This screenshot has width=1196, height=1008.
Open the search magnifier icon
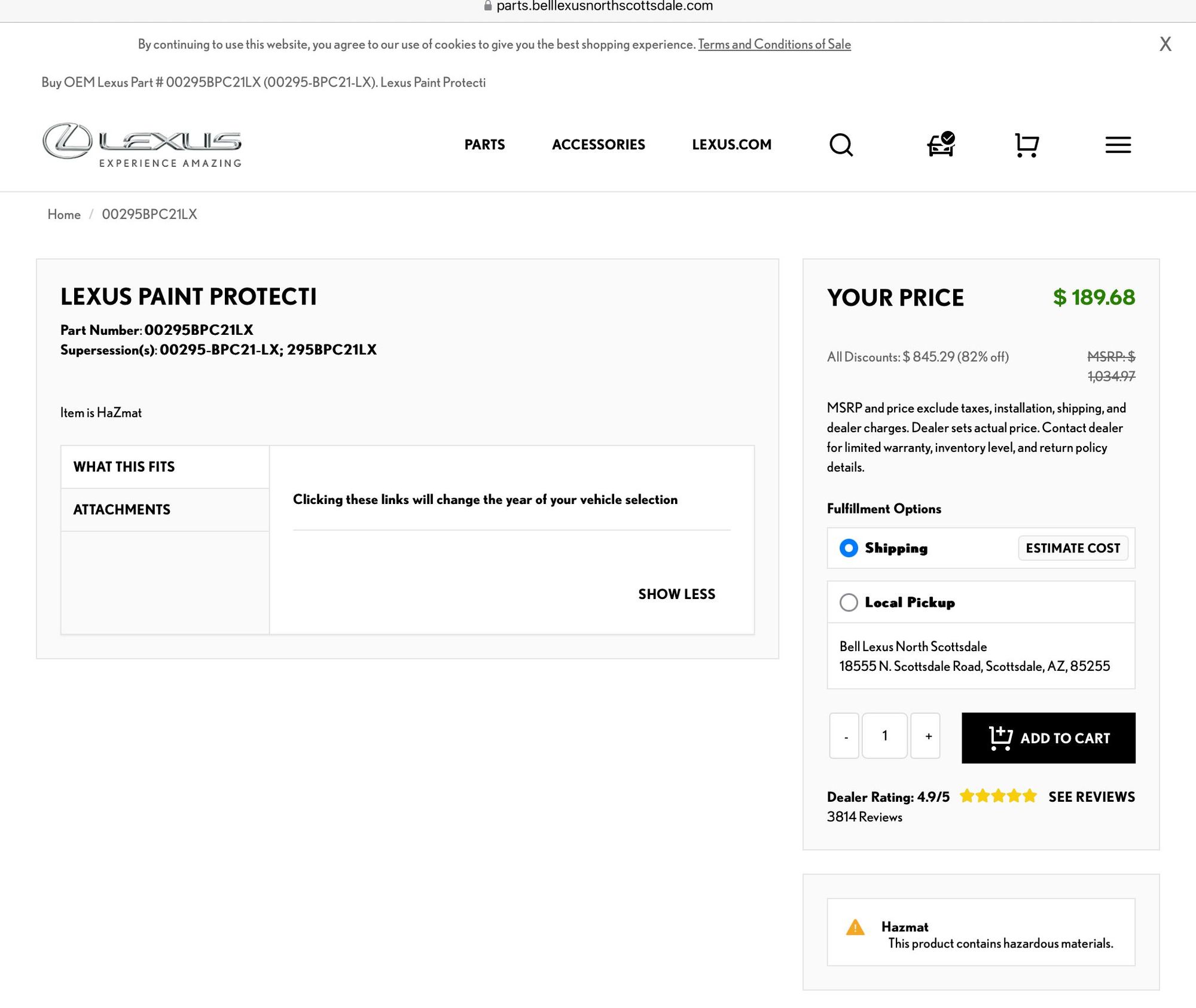[x=841, y=145]
